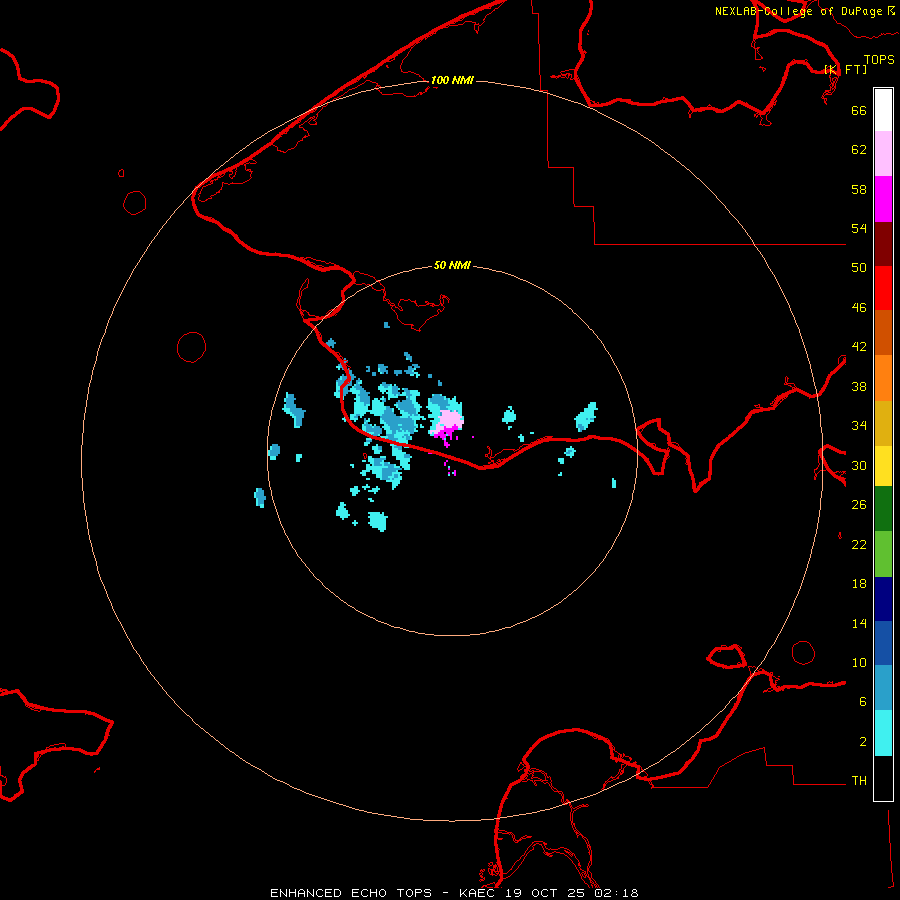Screen dimensions: 900x900
Task: Click the 46 legend value
Action: [859, 308]
